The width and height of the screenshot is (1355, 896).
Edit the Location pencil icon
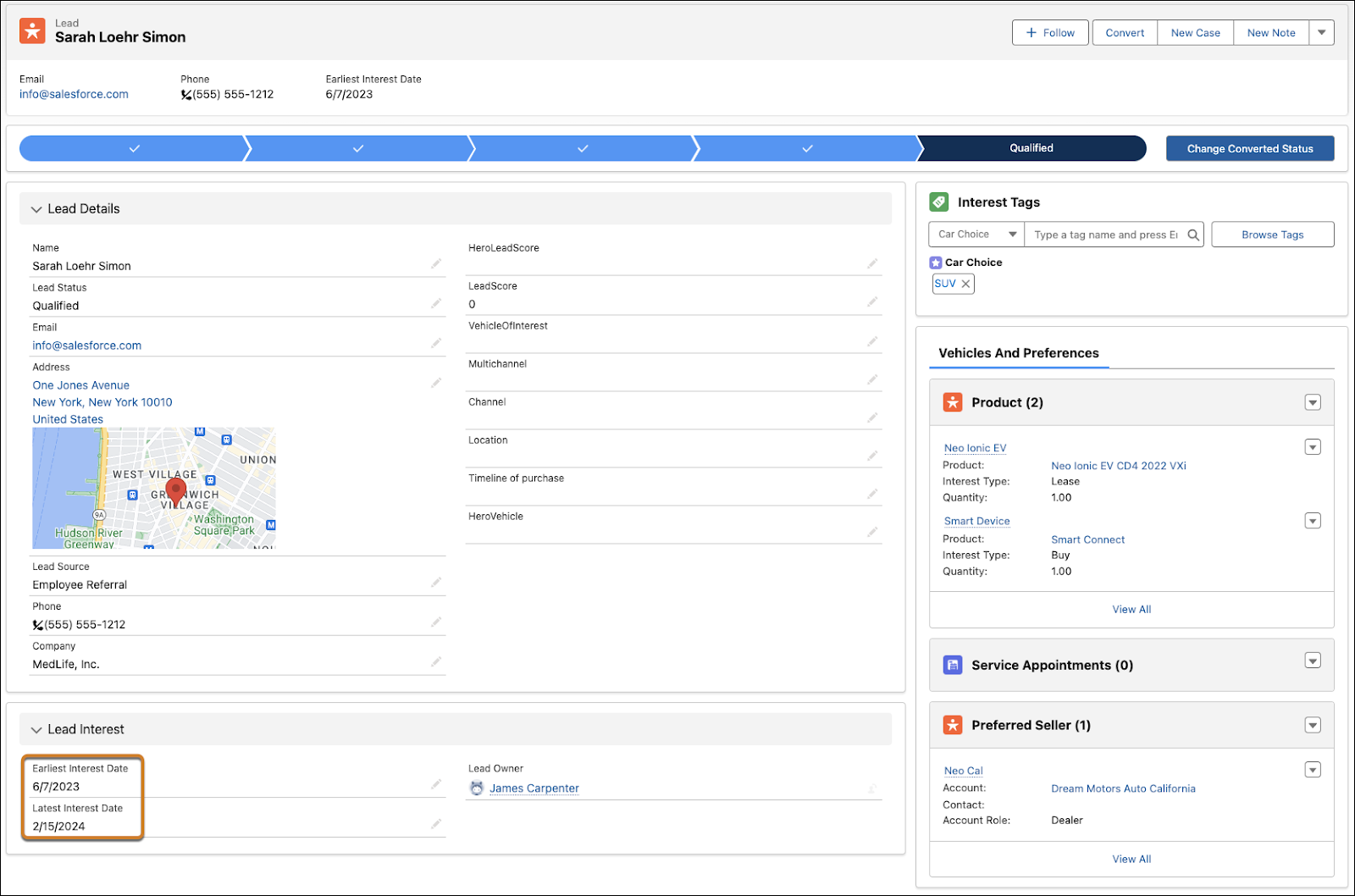(x=872, y=456)
